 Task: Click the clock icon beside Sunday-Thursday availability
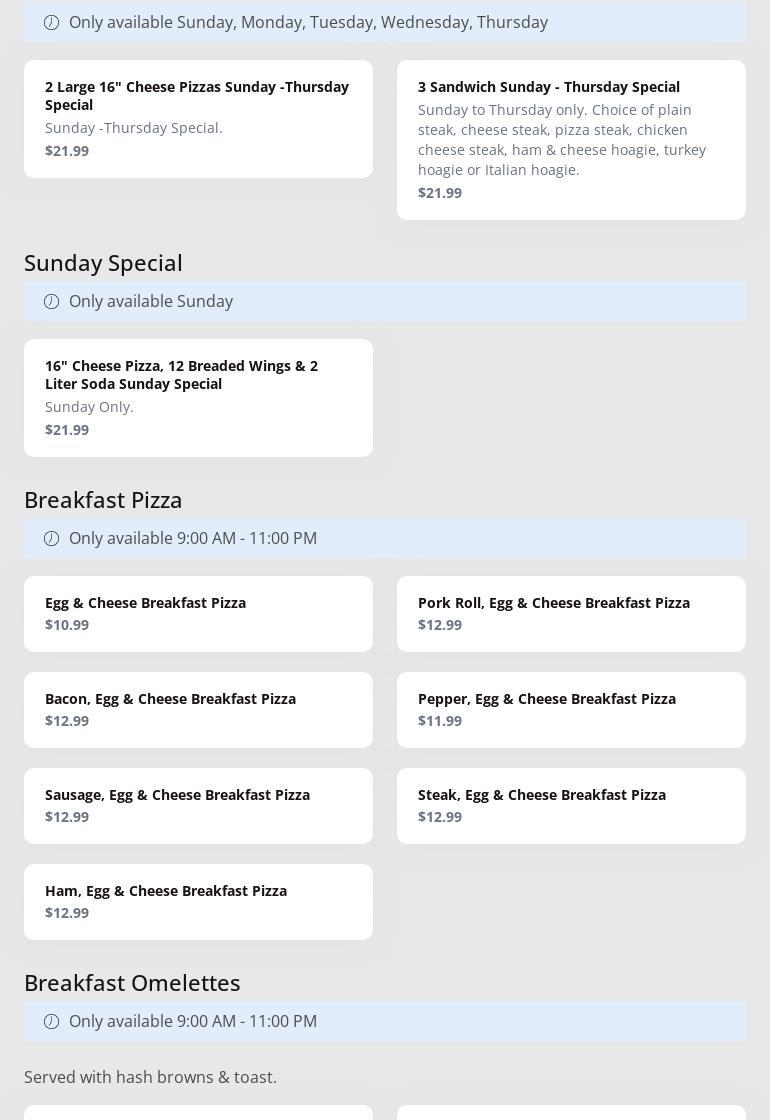51,22
